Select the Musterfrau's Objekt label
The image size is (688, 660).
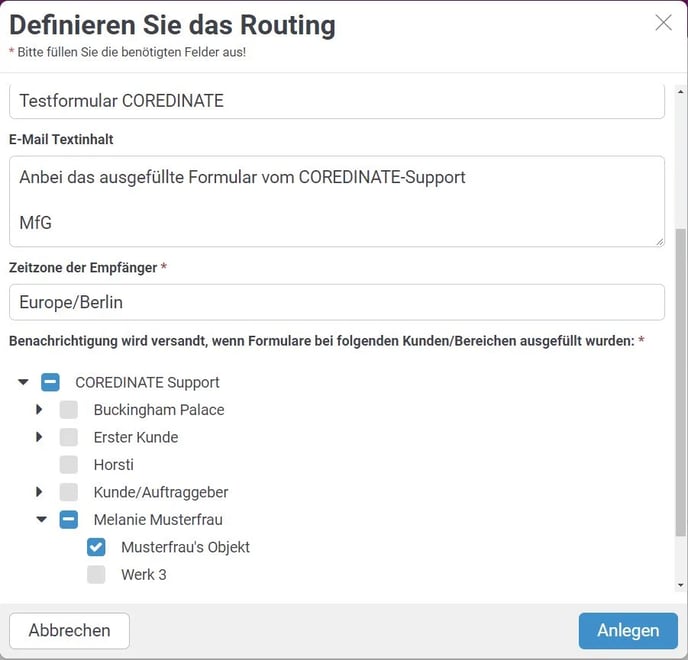pos(185,547)
